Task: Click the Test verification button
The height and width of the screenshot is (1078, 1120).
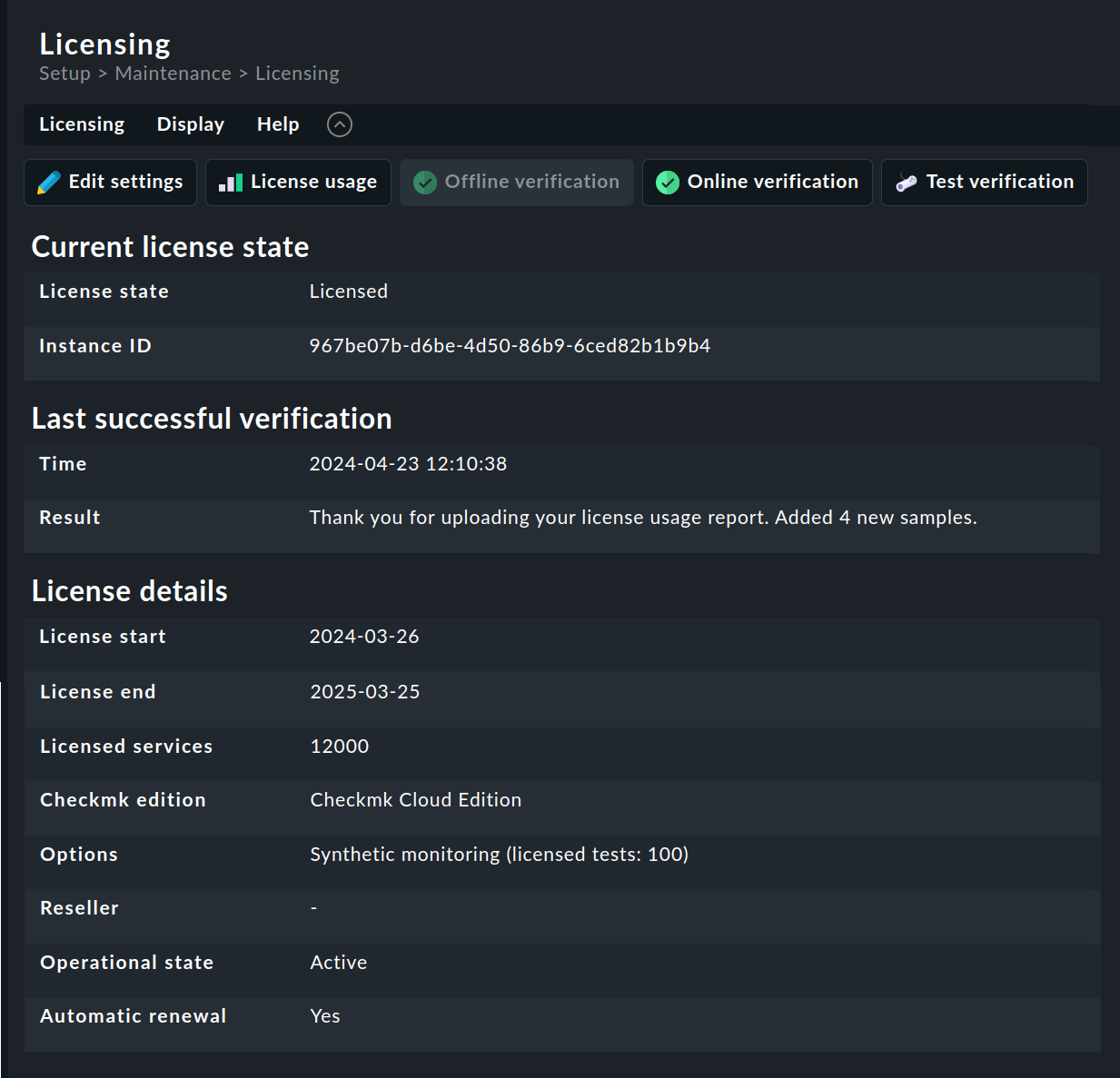Action: click(985, 183)
